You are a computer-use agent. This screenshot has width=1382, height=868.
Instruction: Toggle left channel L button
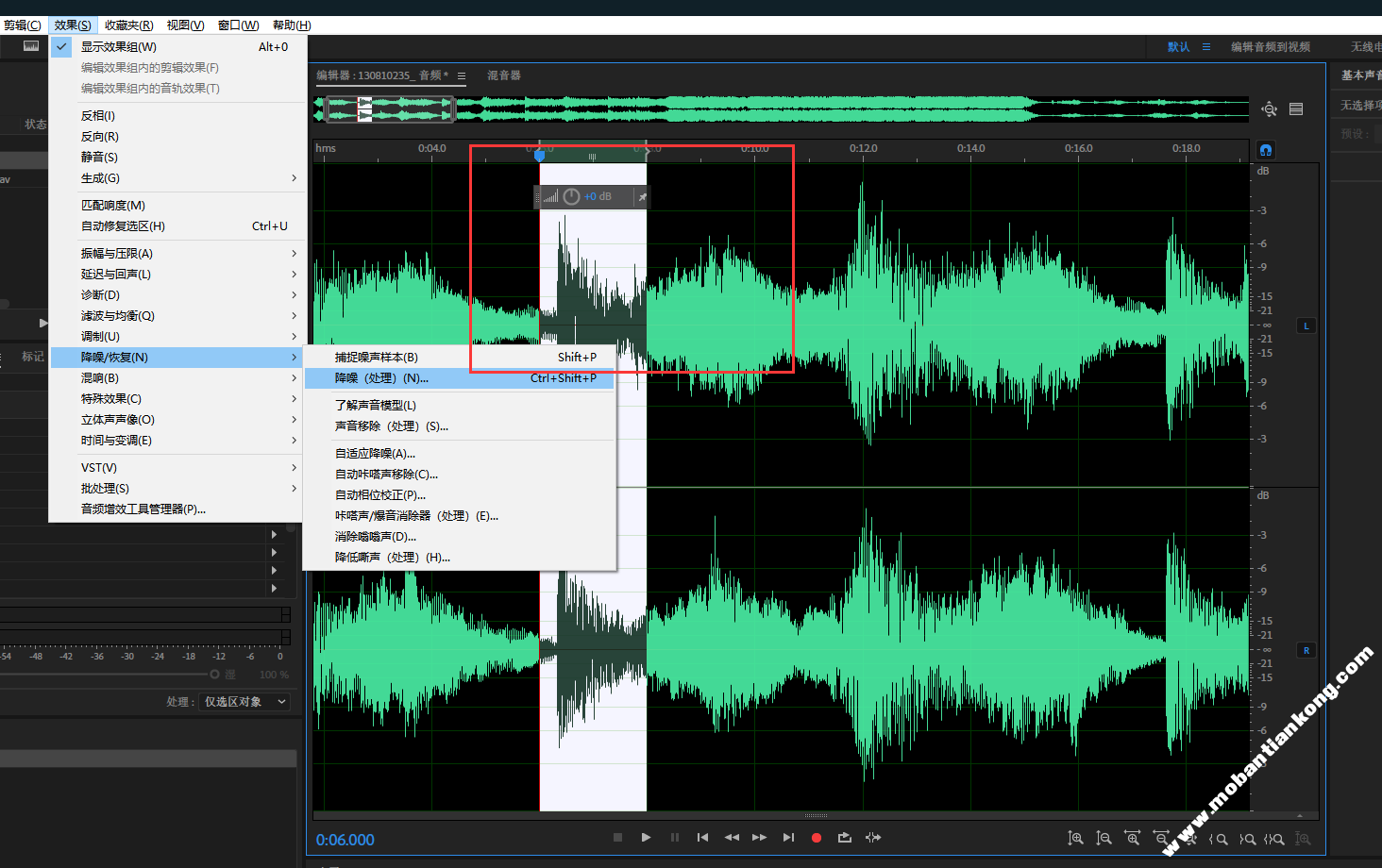(x=1306, y=325)
